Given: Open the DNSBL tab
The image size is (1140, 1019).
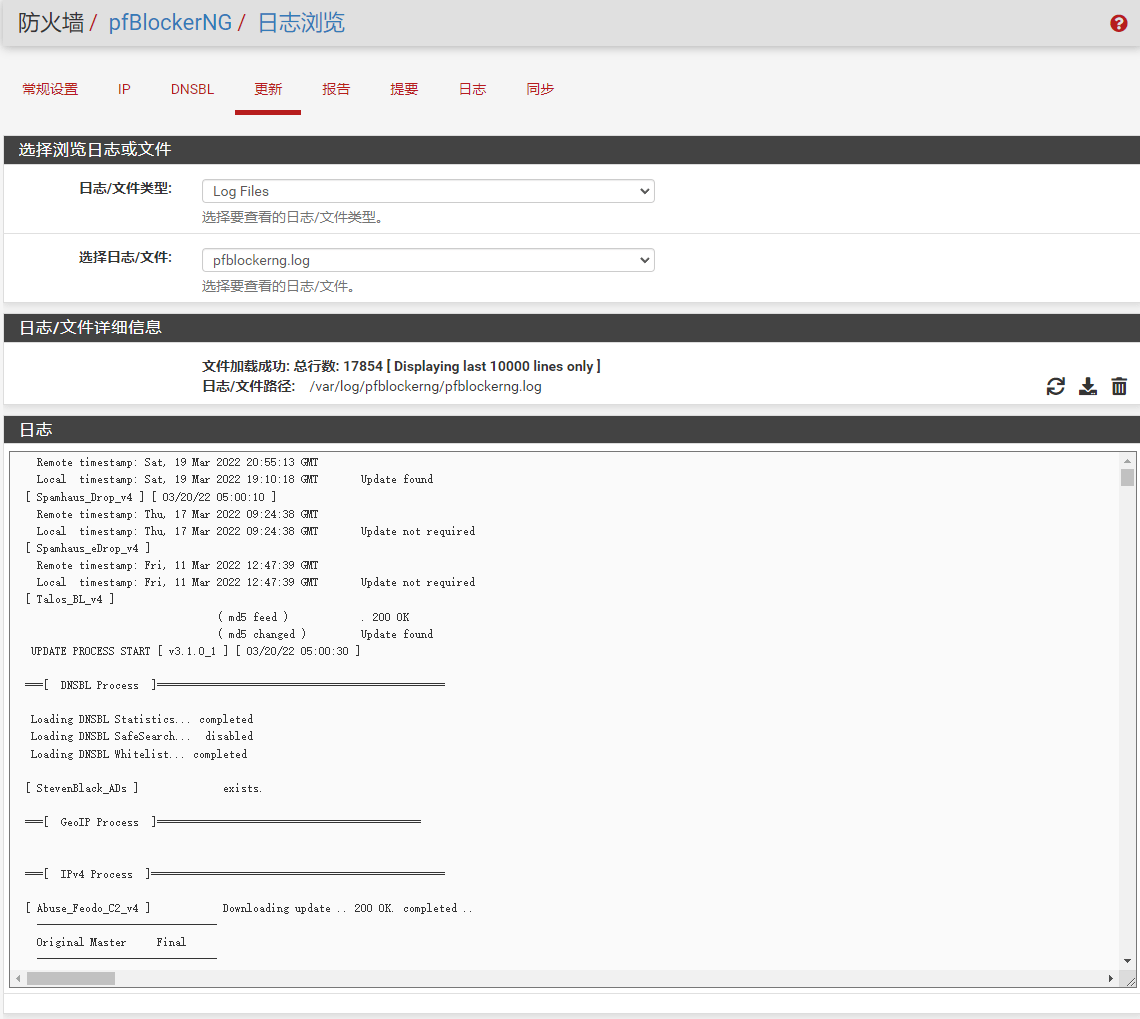Looking at the screenshot, I should coord(192,89).
